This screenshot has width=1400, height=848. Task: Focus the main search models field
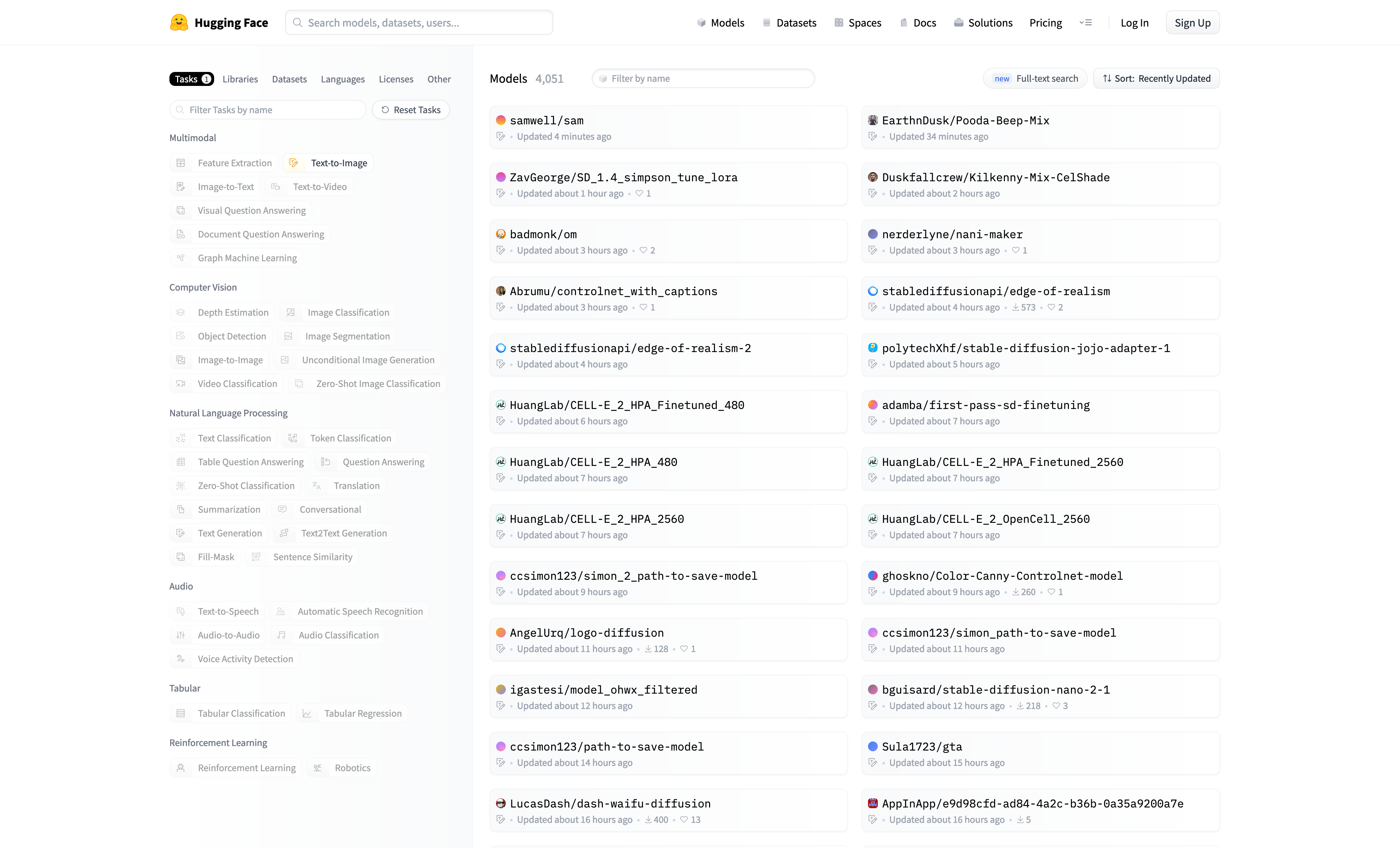click(419, 23)
